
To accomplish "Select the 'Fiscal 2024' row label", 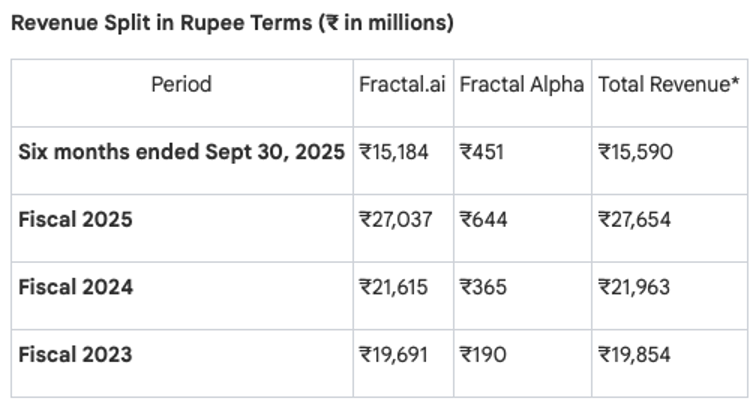I will (x=75, y=287).
